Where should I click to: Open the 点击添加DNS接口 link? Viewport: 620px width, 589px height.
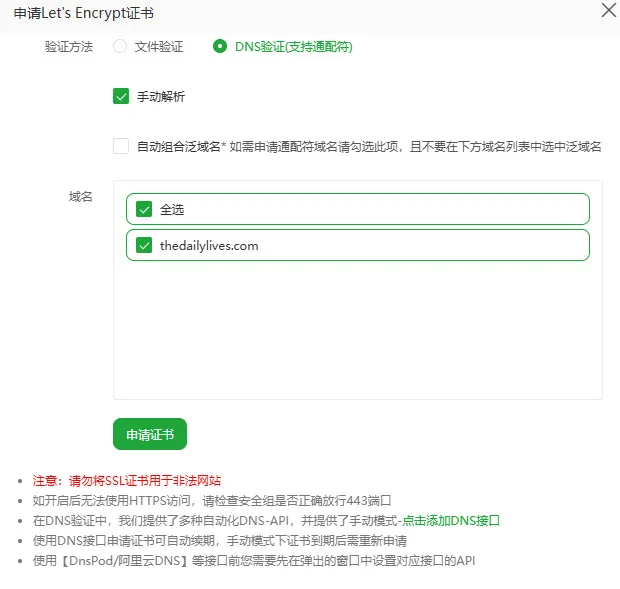451,521
